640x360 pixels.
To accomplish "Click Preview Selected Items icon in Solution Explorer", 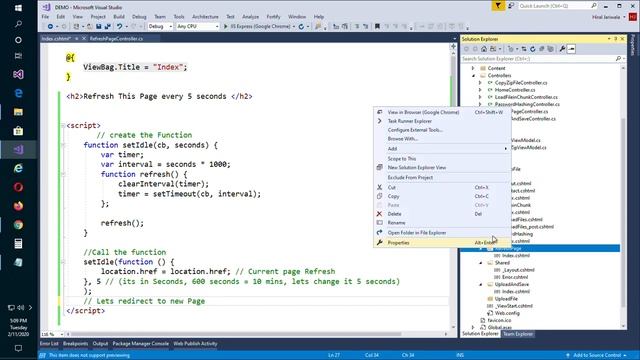I will [x=571, y=49].
